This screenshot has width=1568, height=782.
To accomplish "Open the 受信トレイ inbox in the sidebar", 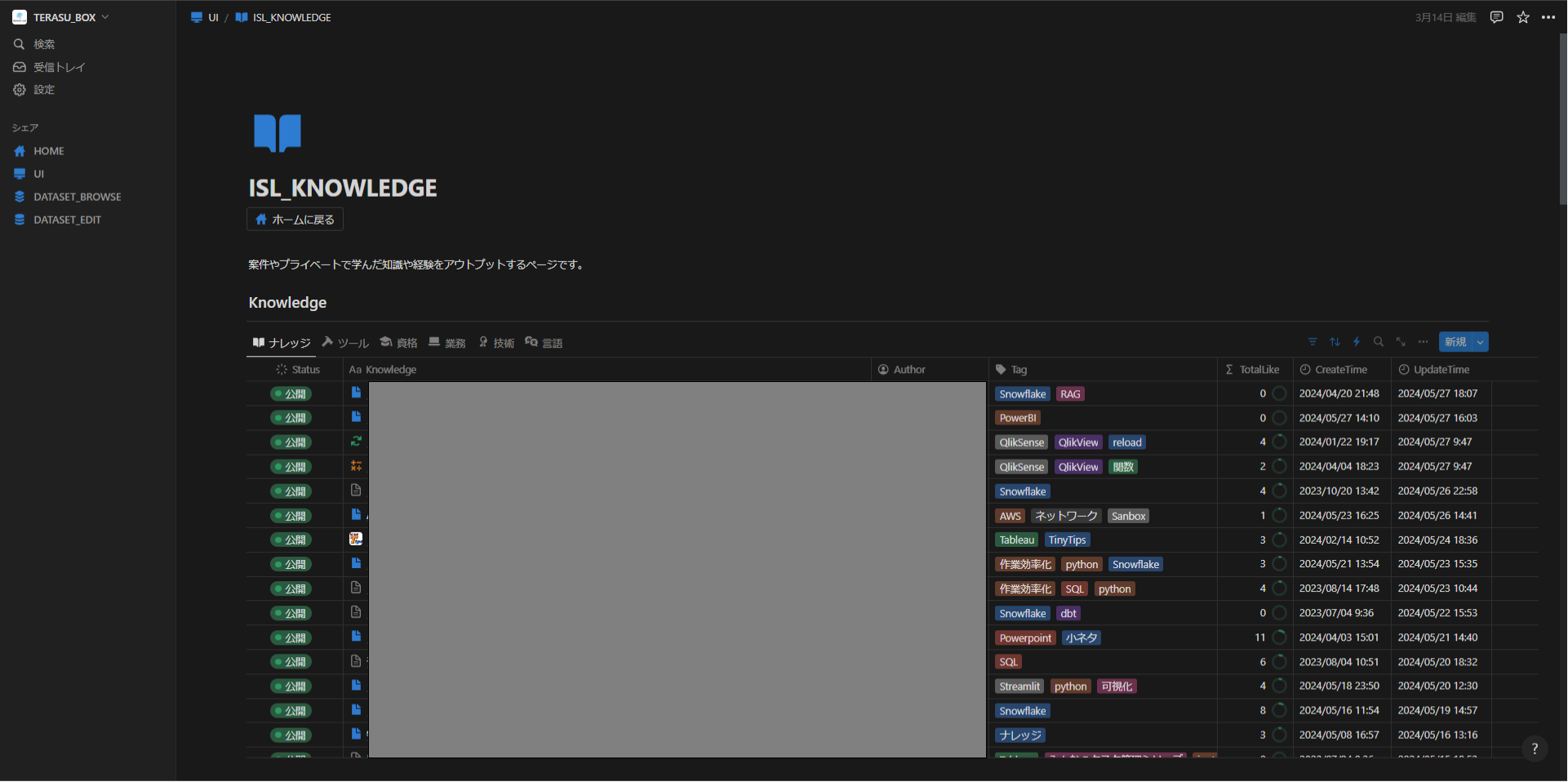I will [x=59, y=67].
